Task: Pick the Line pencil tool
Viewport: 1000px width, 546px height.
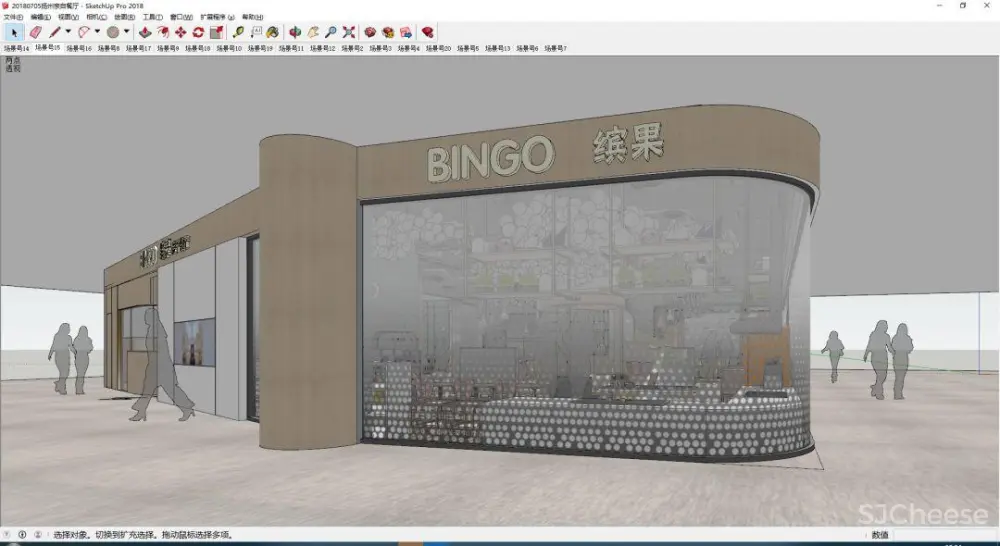Action: pos(55,32)
